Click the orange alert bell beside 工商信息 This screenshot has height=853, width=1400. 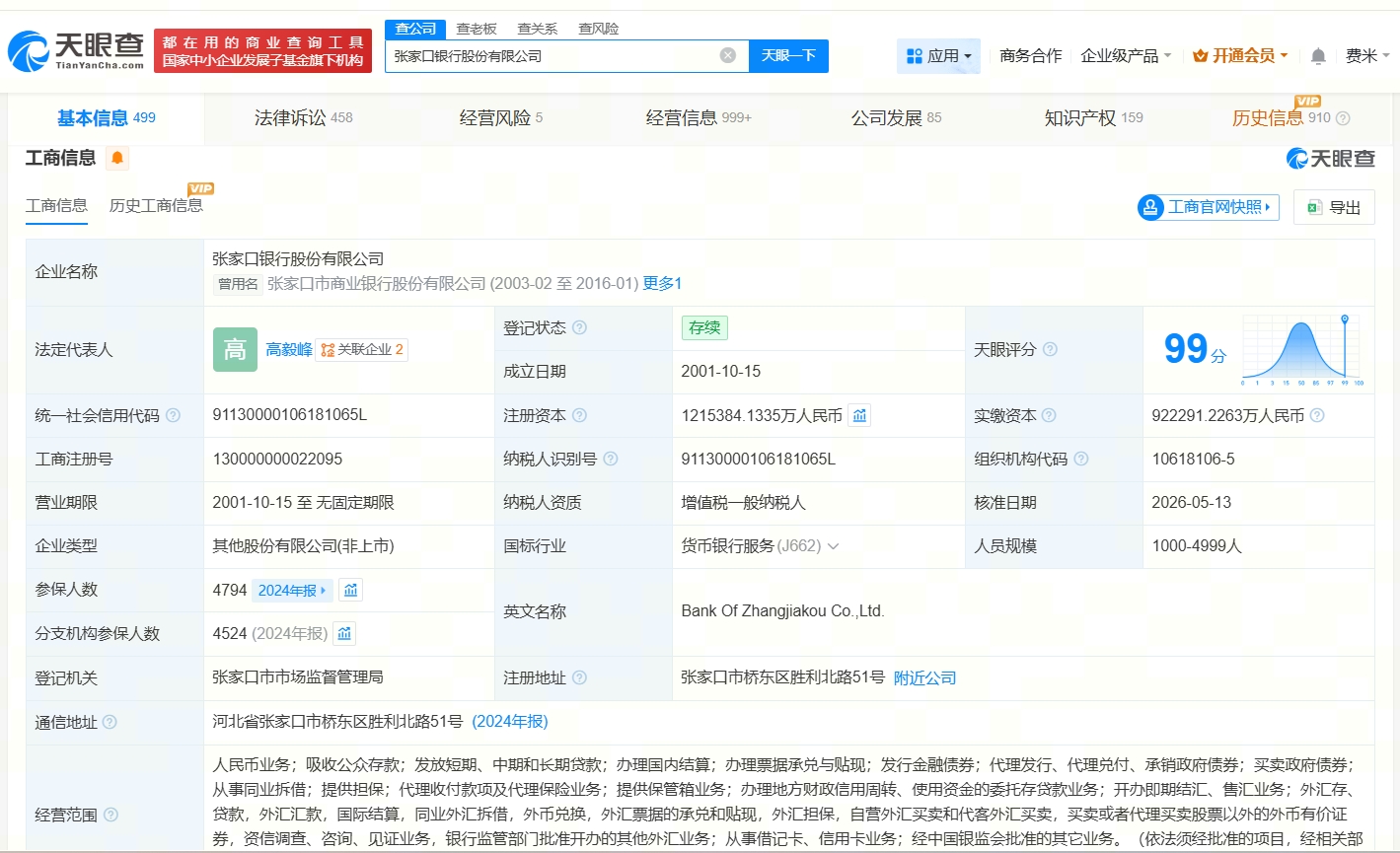pyautogui.click(x=117, y=158)
